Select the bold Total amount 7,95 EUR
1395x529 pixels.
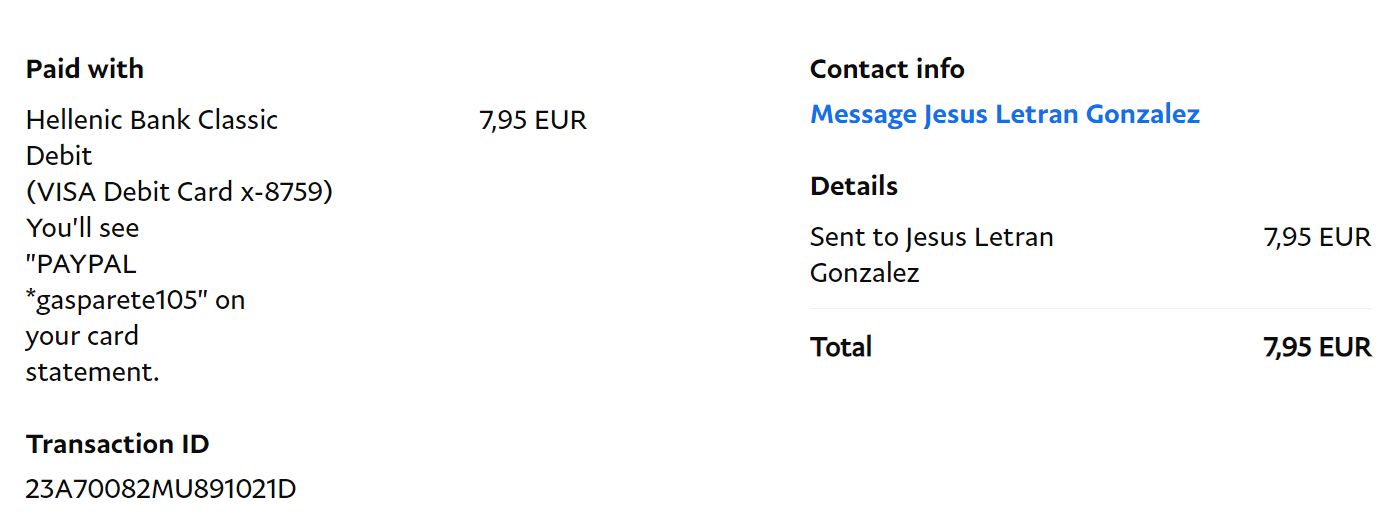[1317, 347]
